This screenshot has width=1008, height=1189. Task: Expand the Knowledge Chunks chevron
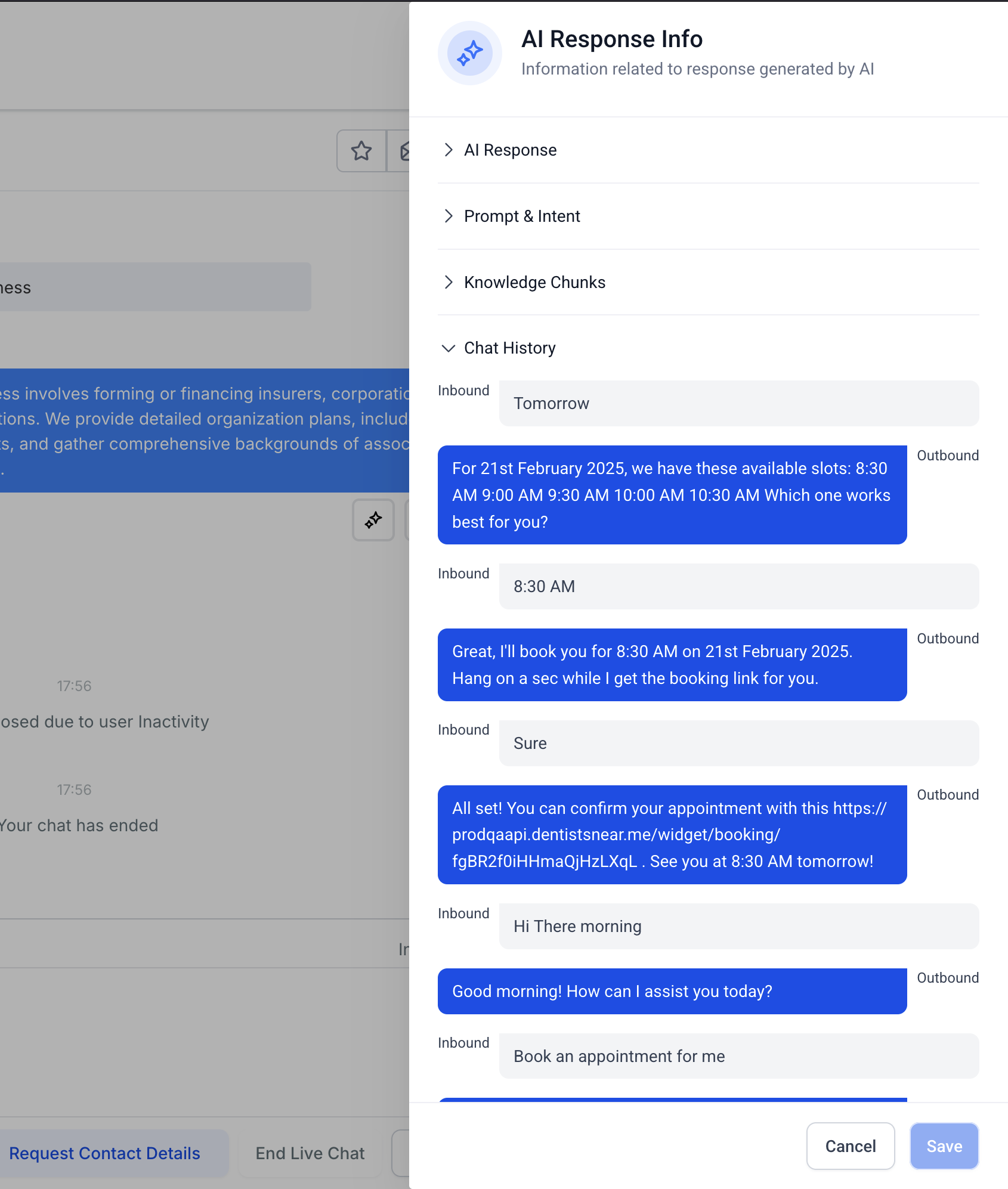point(449,282)
